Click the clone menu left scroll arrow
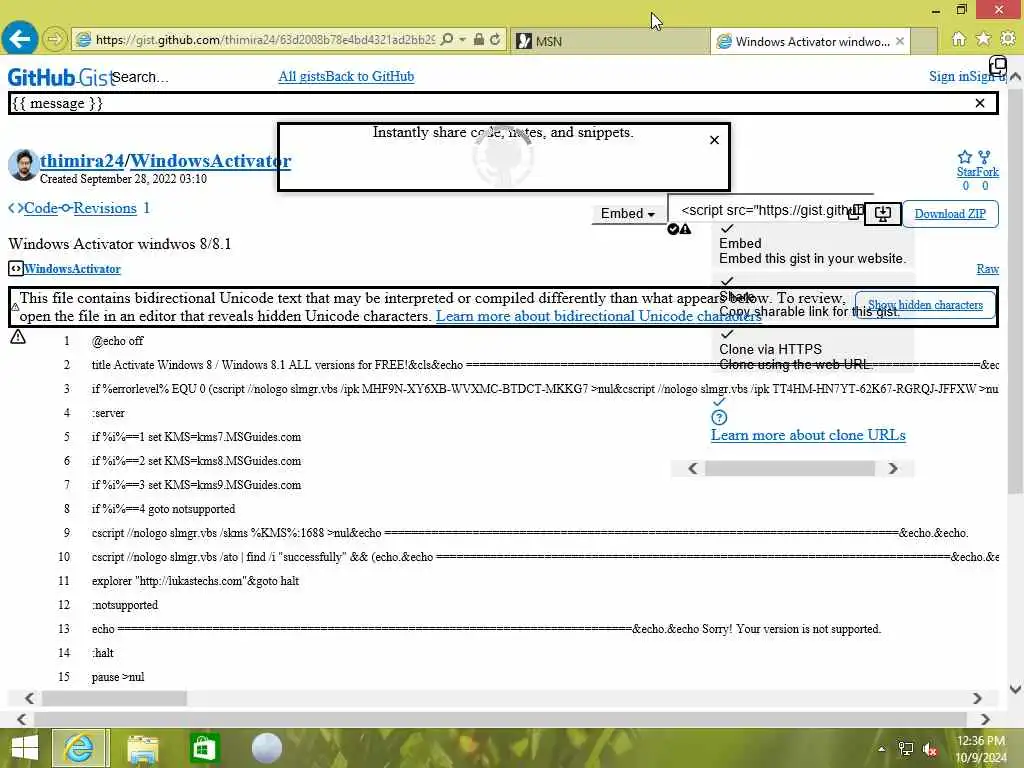The image size is (1024, 768). tap(693, 468)
